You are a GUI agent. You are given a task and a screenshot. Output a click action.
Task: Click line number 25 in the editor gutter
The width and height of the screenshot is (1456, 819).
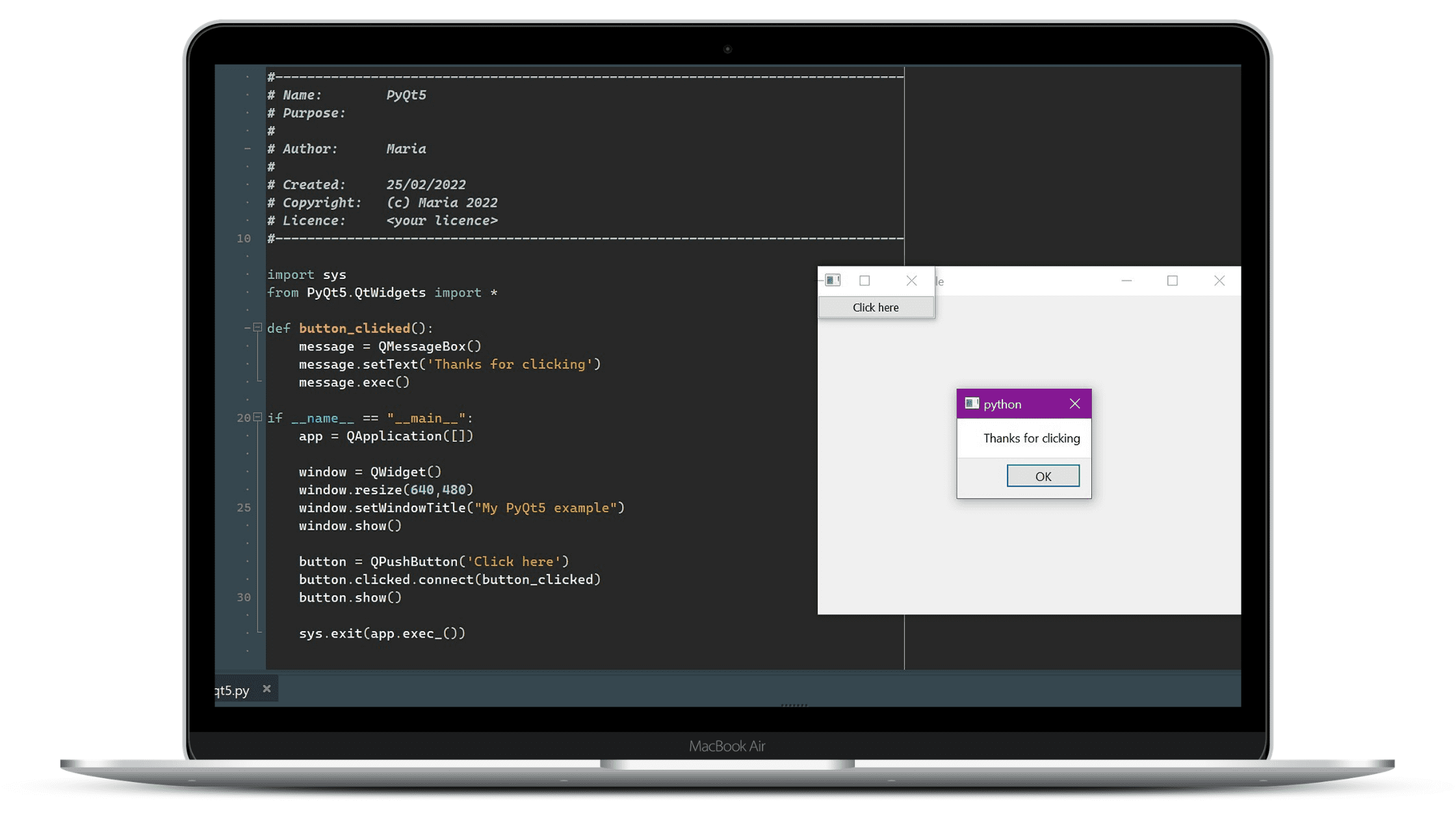244,507
